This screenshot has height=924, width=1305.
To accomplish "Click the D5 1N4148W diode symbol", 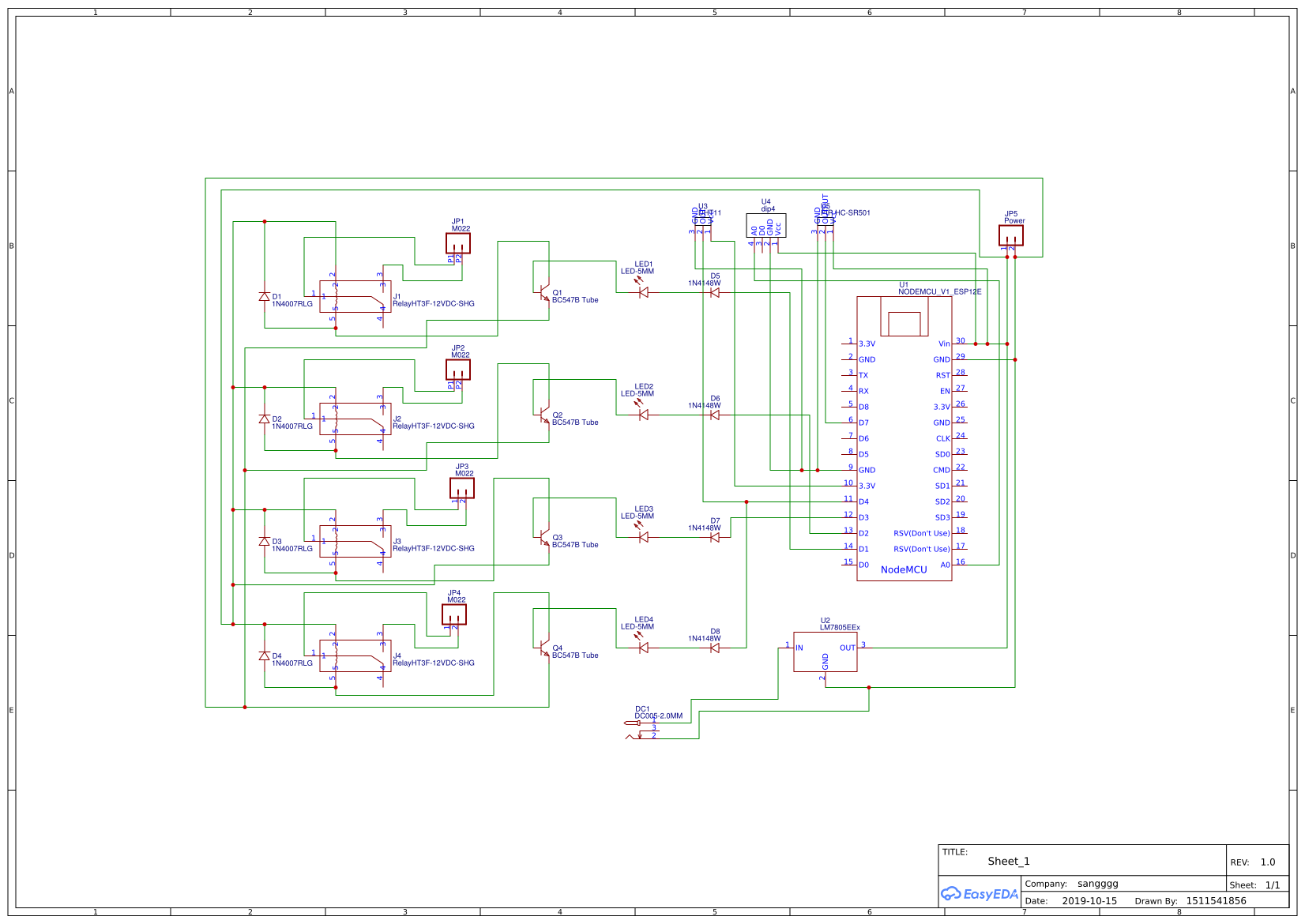I will coord(715,292).
